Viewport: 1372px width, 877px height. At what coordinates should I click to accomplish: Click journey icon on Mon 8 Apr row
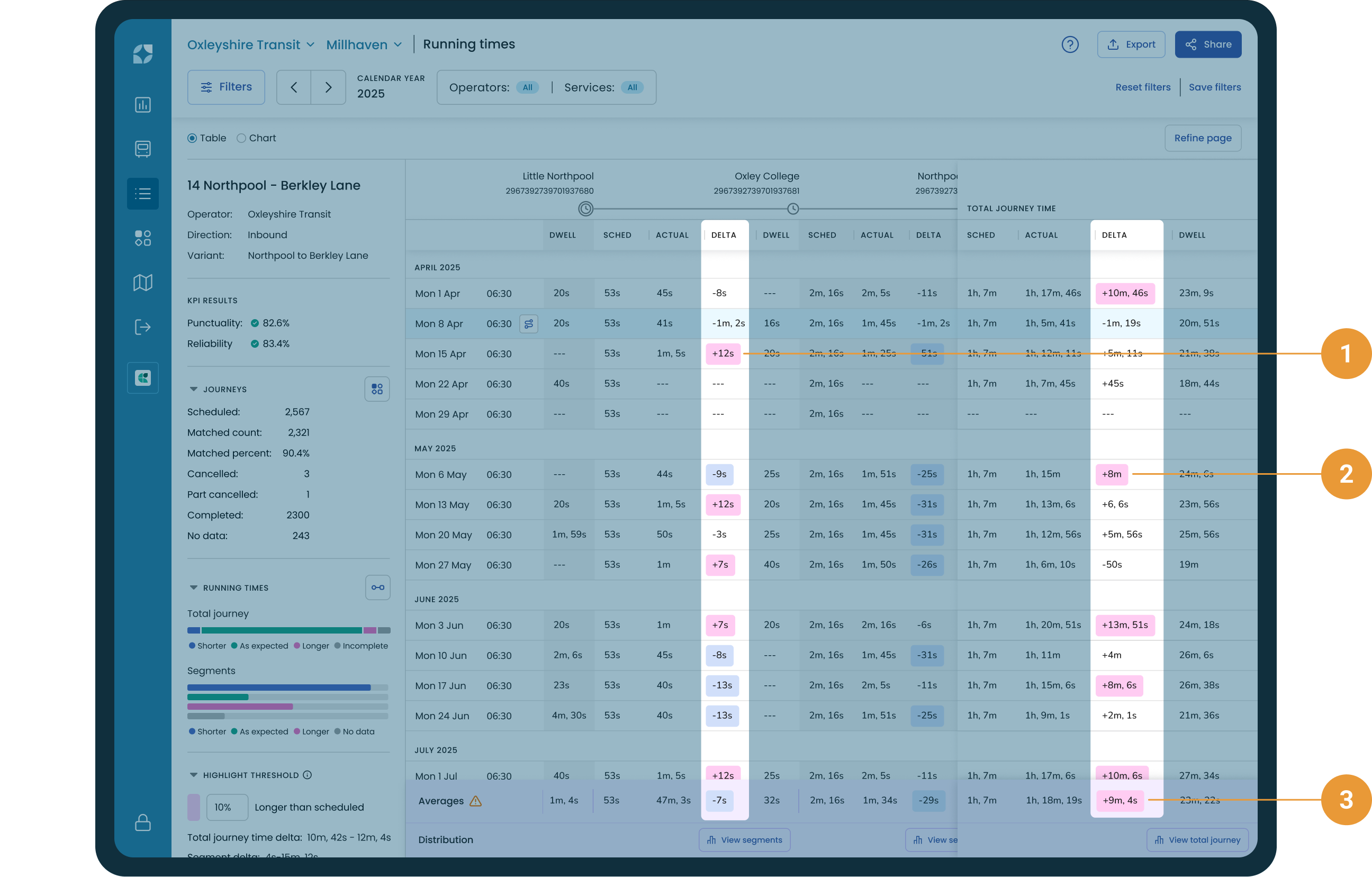point(528,324)
